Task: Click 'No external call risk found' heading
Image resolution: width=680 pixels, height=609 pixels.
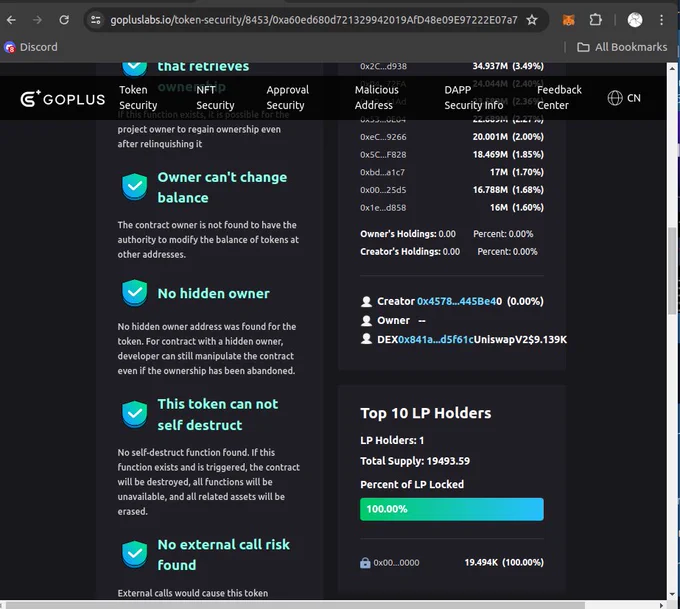Action: click(223, 555)
